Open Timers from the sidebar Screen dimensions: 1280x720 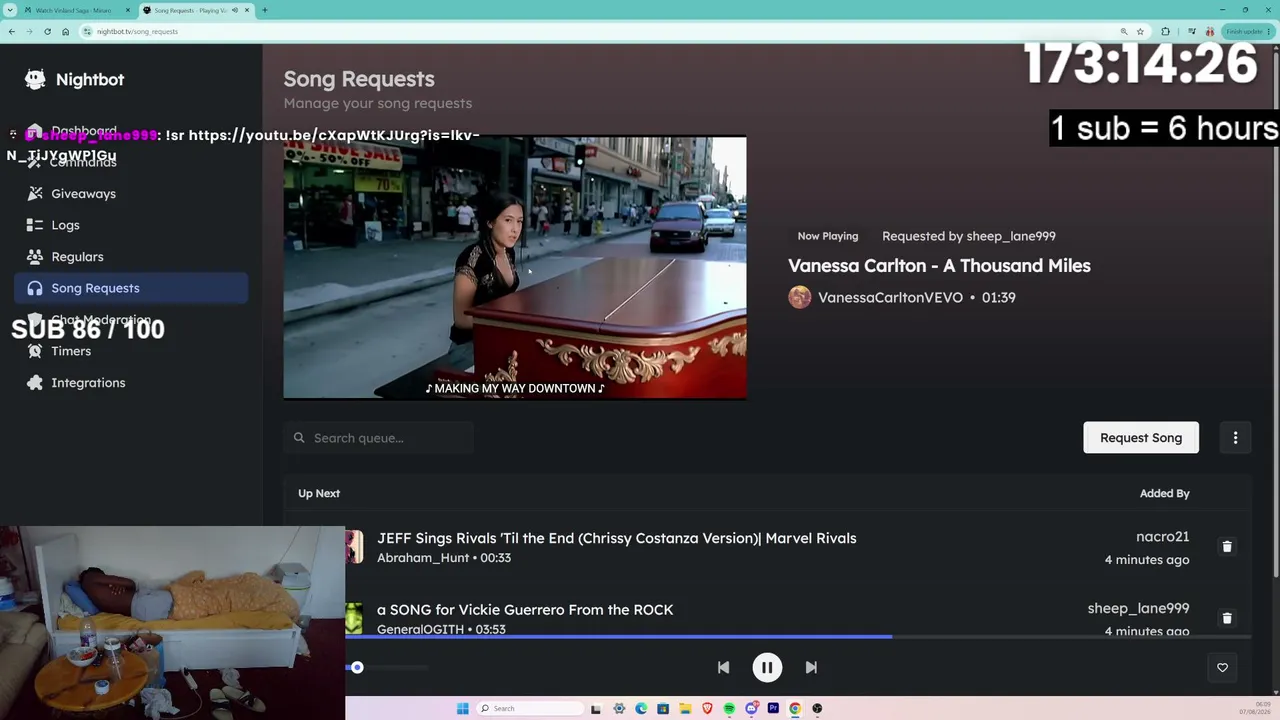click(131, 351)
